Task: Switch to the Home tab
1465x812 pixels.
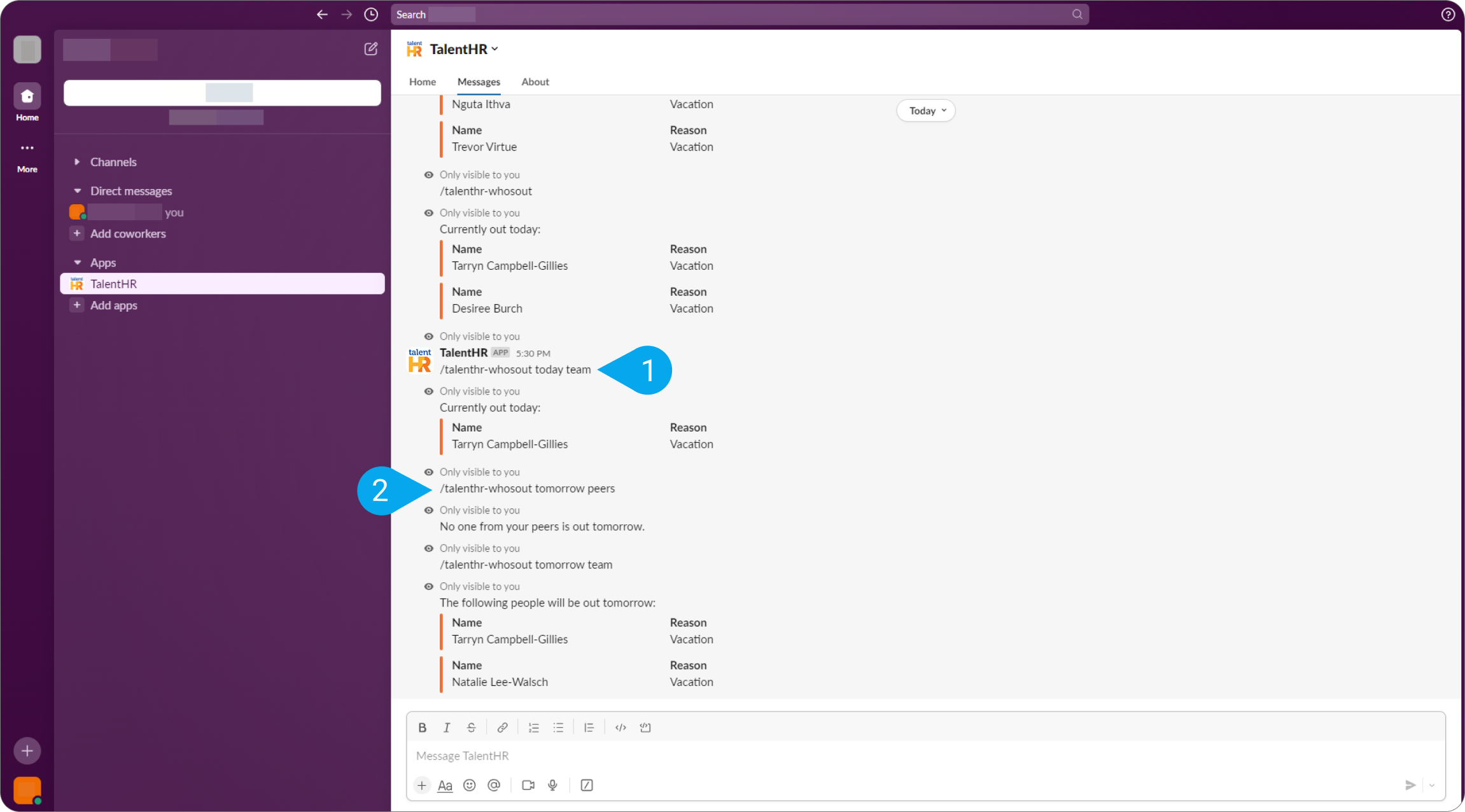Action: click(x=423, y=81)
